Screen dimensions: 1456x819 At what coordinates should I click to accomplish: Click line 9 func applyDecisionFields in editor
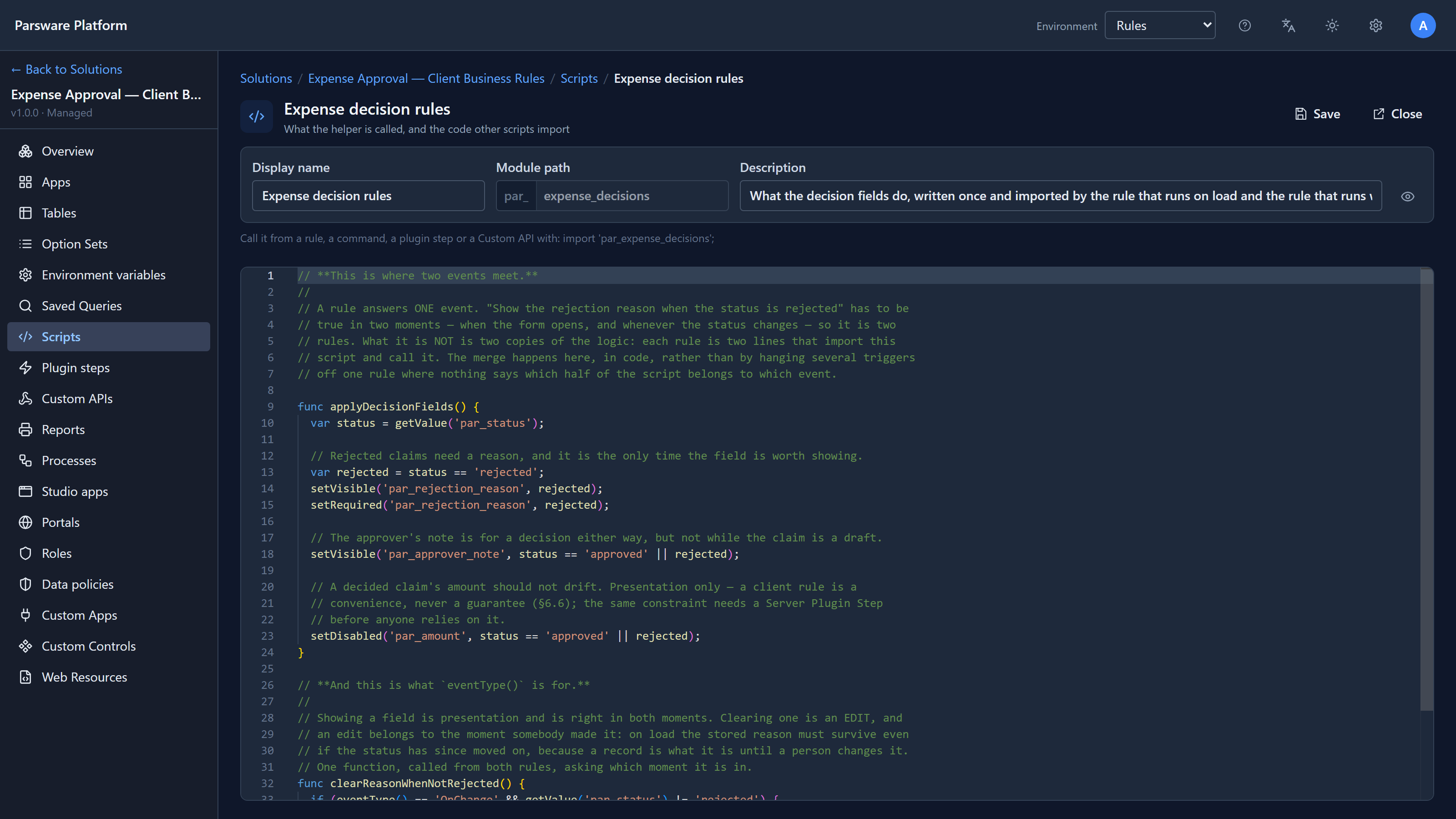coord(388,406)
